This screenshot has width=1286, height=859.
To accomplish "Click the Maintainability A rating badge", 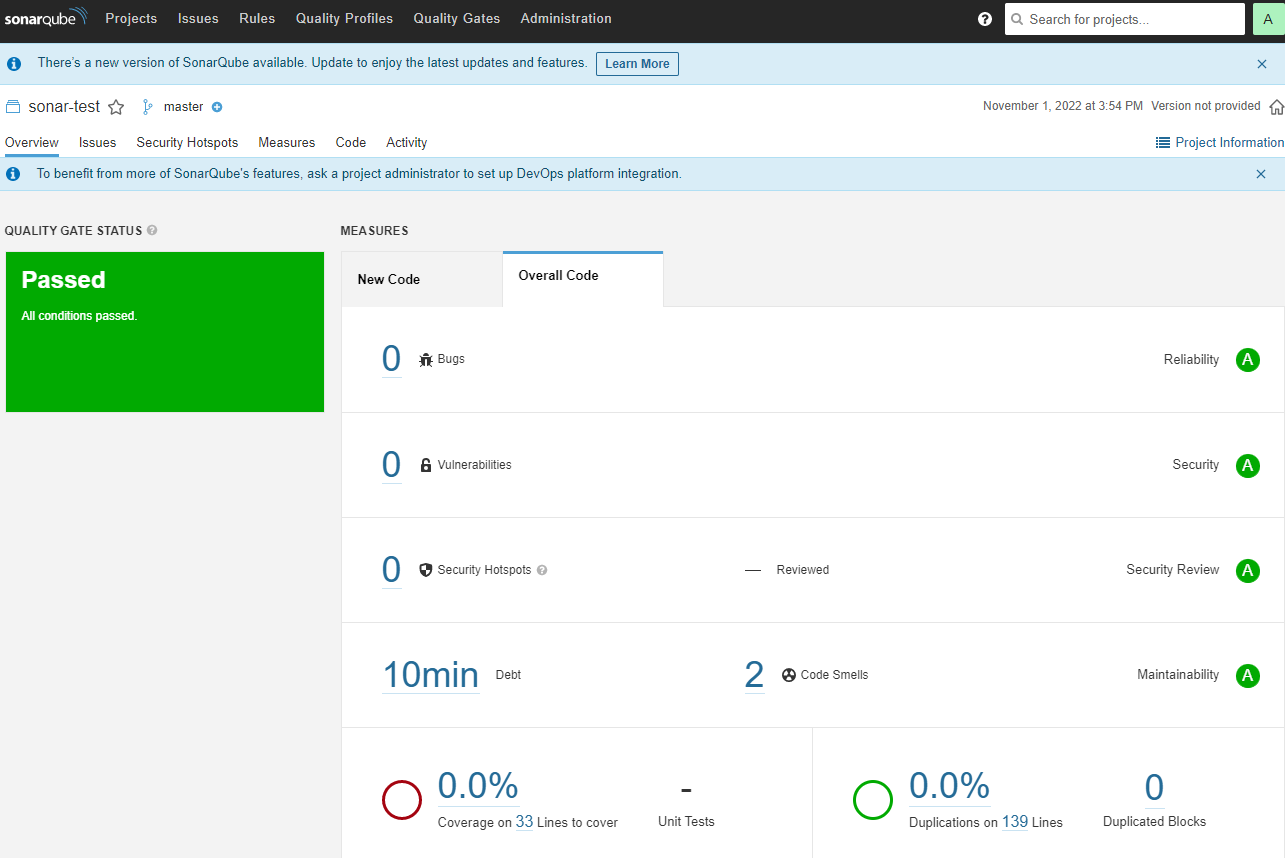I will (1247, 675).
